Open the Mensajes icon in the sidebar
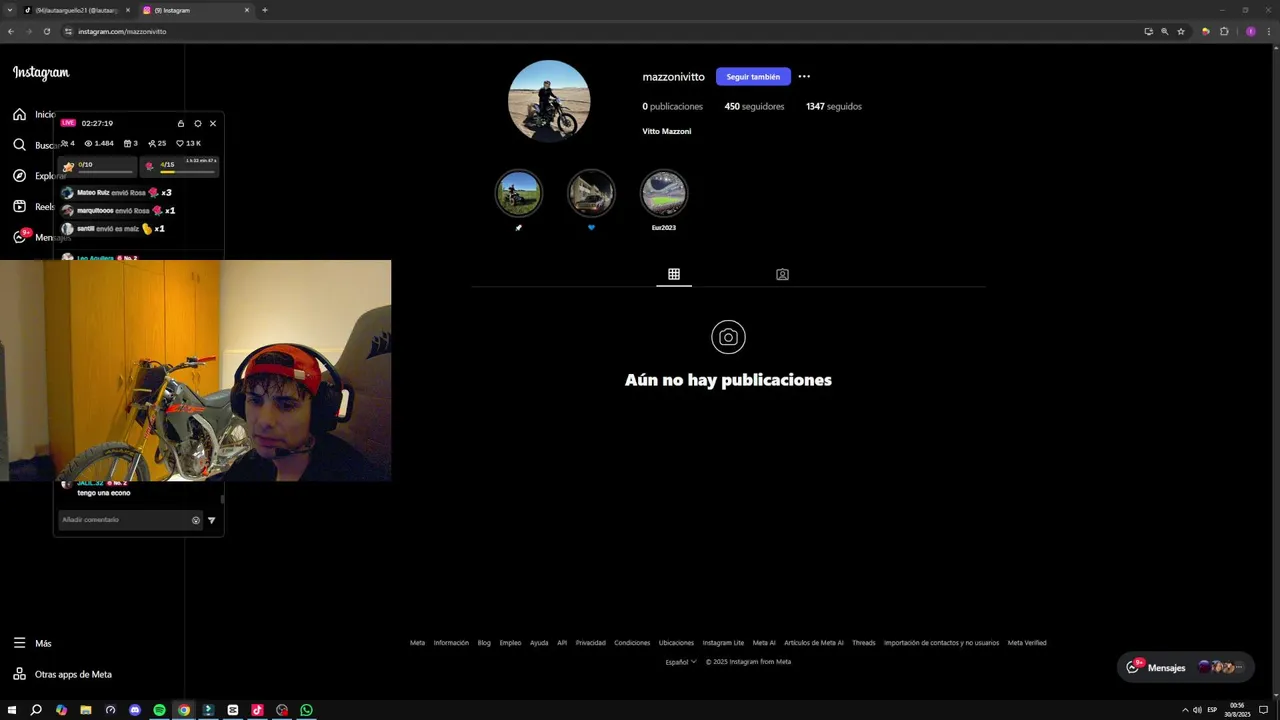 click(19, 237)
